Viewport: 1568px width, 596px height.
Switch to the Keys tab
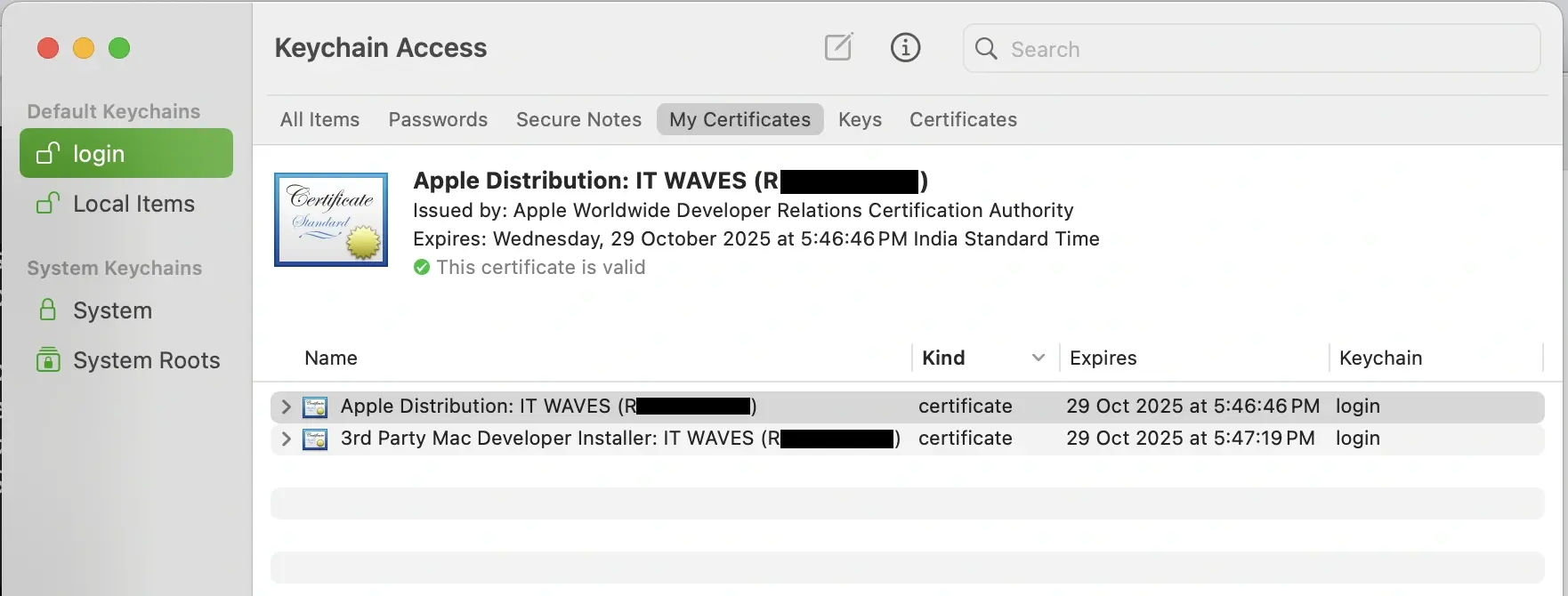click(860, 119)
